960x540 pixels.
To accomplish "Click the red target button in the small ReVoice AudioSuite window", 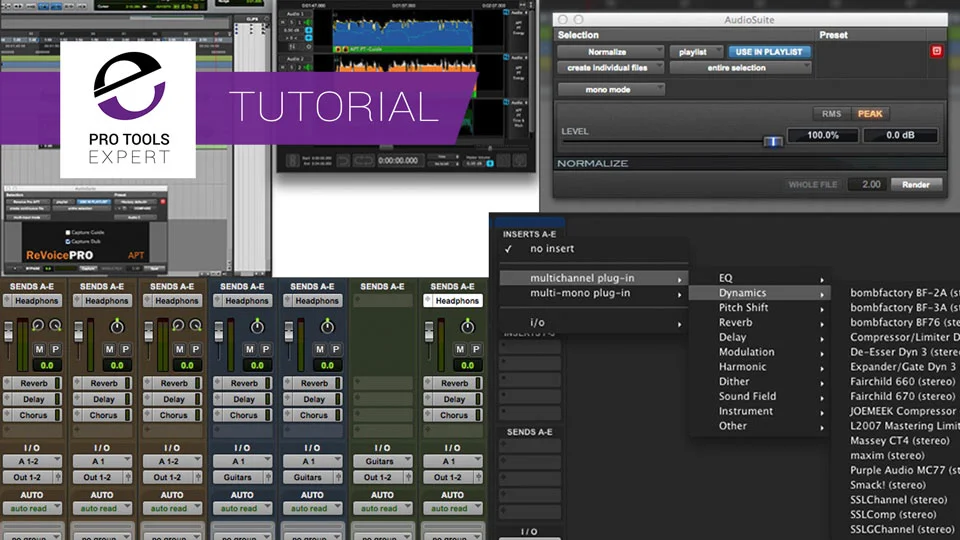I will (163, 201).
